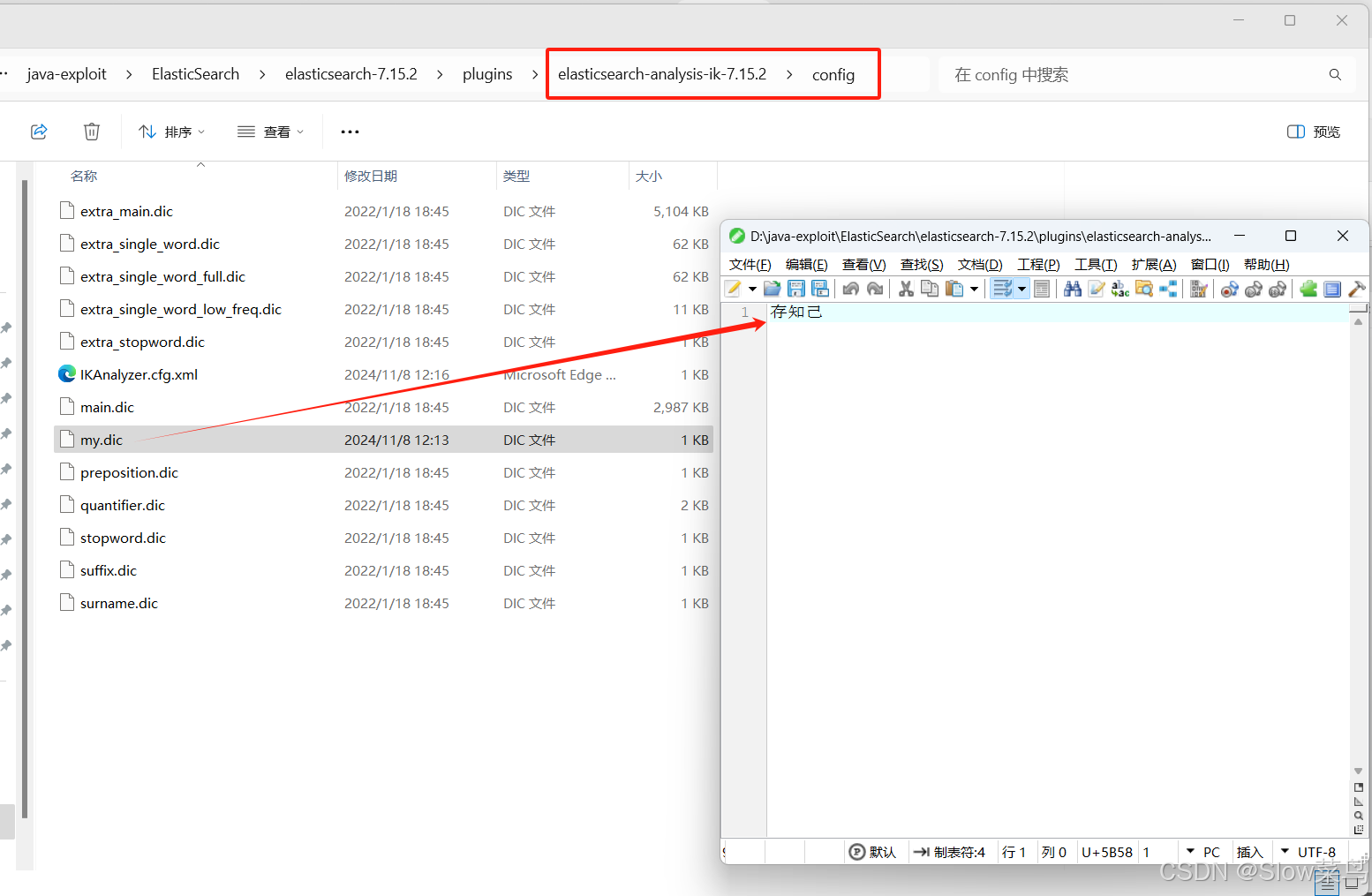Click the Save All icon in editor
Image resolution: width=1372 pixels, height=896 pixels.
click(820, 289)
